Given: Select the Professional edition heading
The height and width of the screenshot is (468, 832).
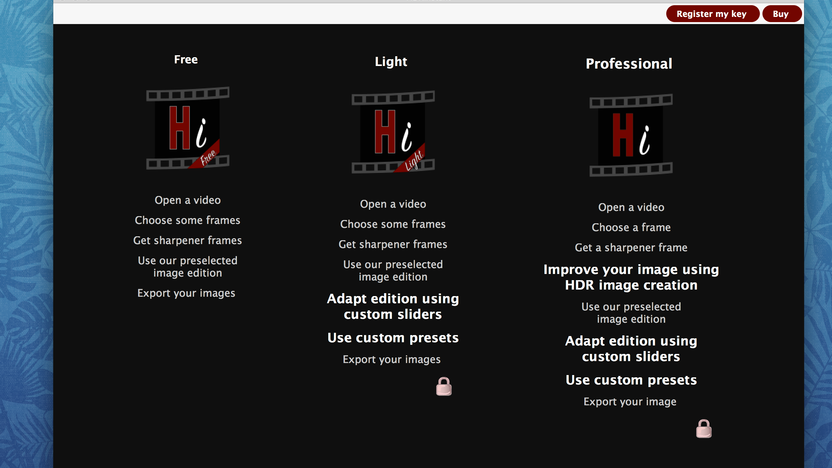Looking at the screenshot, I should click(x=629, y=64).
